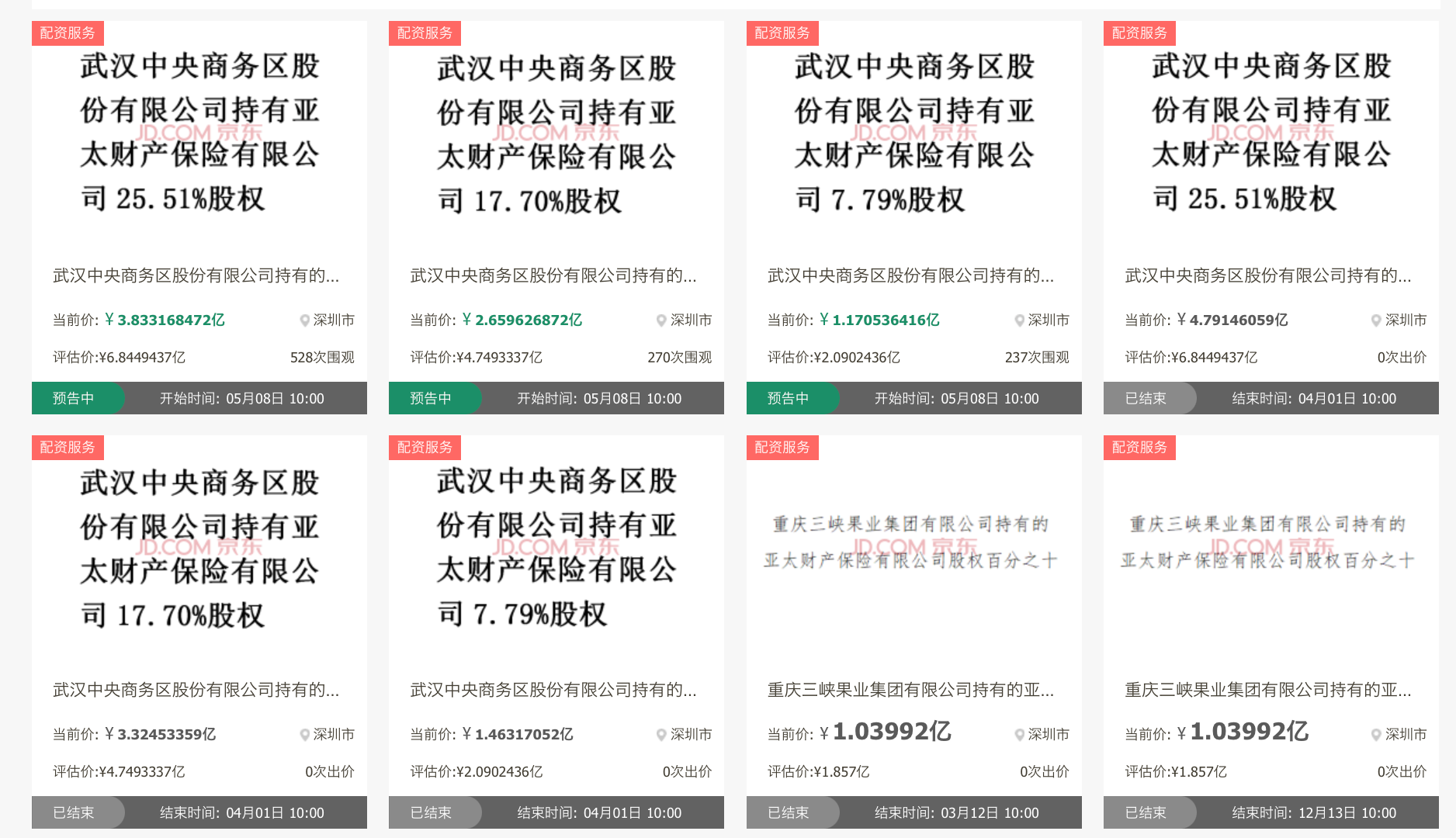Click location pin icon on 03月12日 card
Viewport: 1456px width, 838px height.
[x=1020, y=735]
